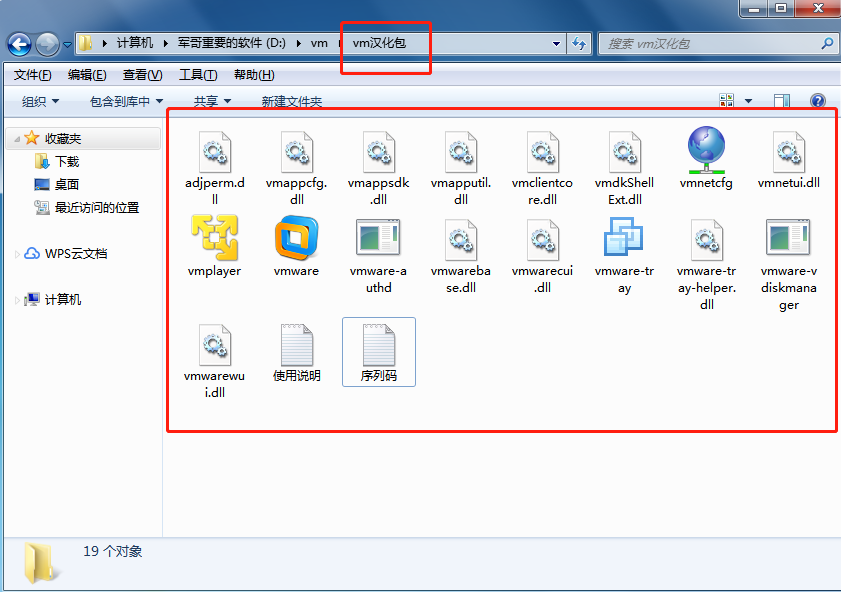
Task: Select the vmdkShellExt.dll file icon
Action: pyautogui.click(x=625, y=152)
